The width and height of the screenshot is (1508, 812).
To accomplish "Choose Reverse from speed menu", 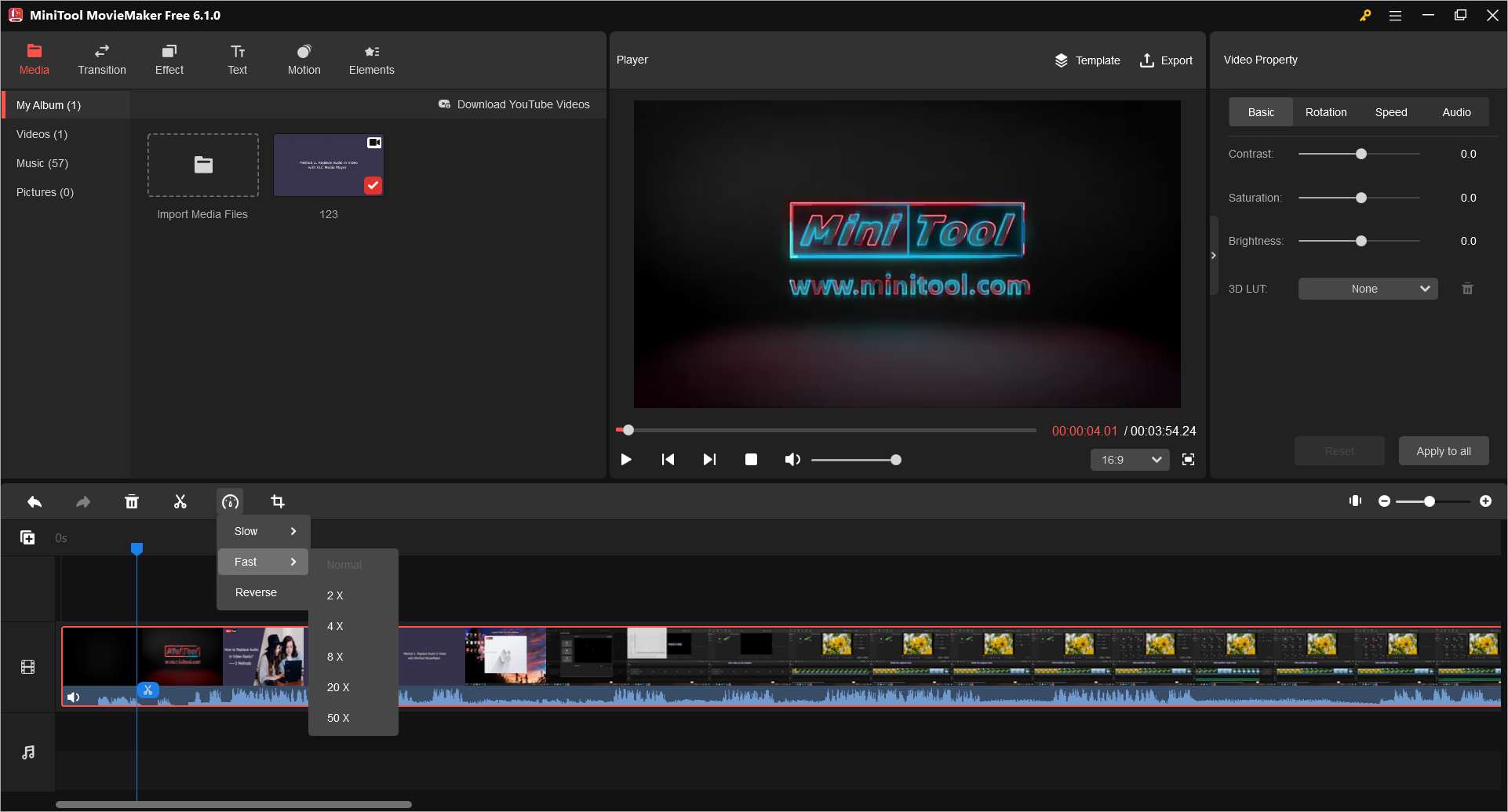I will coord(264,592).
